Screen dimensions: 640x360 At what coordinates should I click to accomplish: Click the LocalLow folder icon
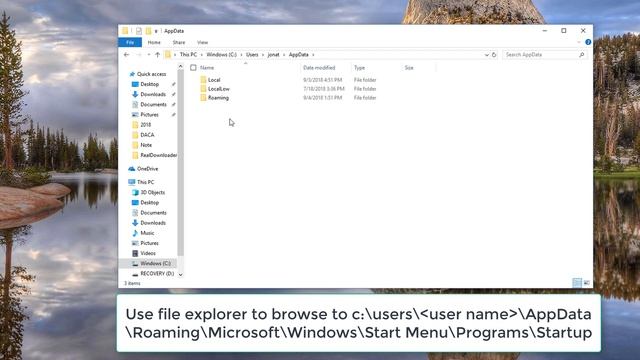tap(203, 89)
